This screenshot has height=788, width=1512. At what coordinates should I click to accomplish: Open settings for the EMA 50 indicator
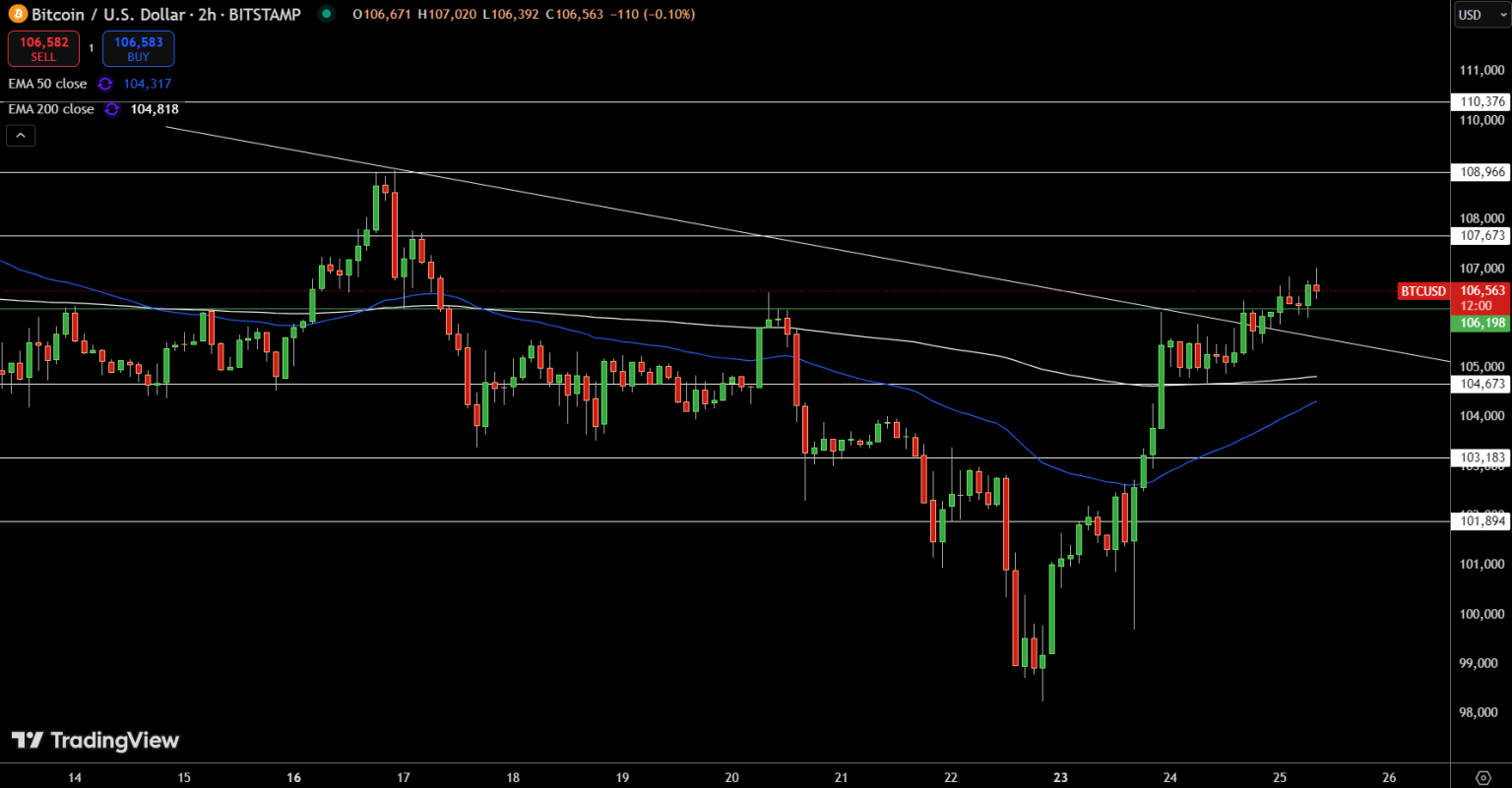(x=104, y=84)
